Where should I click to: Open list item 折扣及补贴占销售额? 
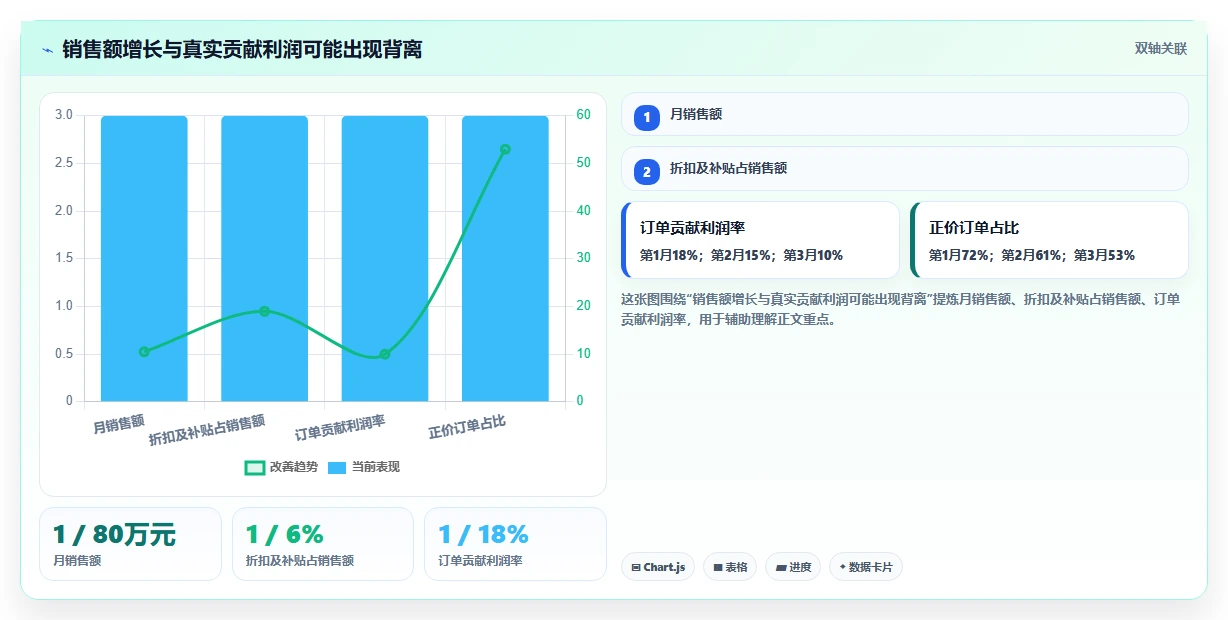click(904, 168)
